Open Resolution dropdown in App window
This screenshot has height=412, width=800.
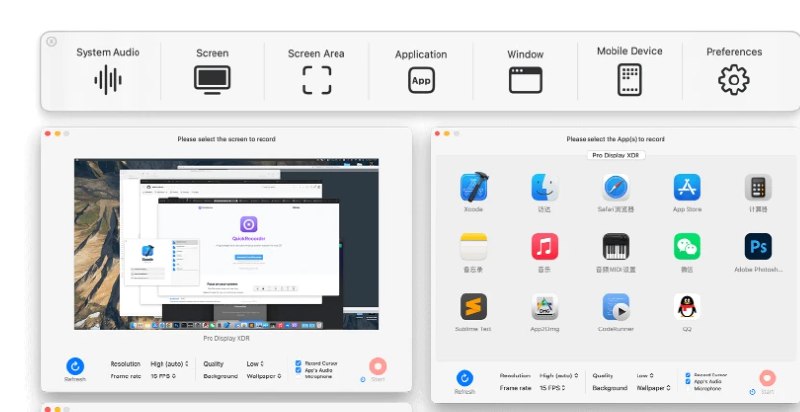click(559, 376)
